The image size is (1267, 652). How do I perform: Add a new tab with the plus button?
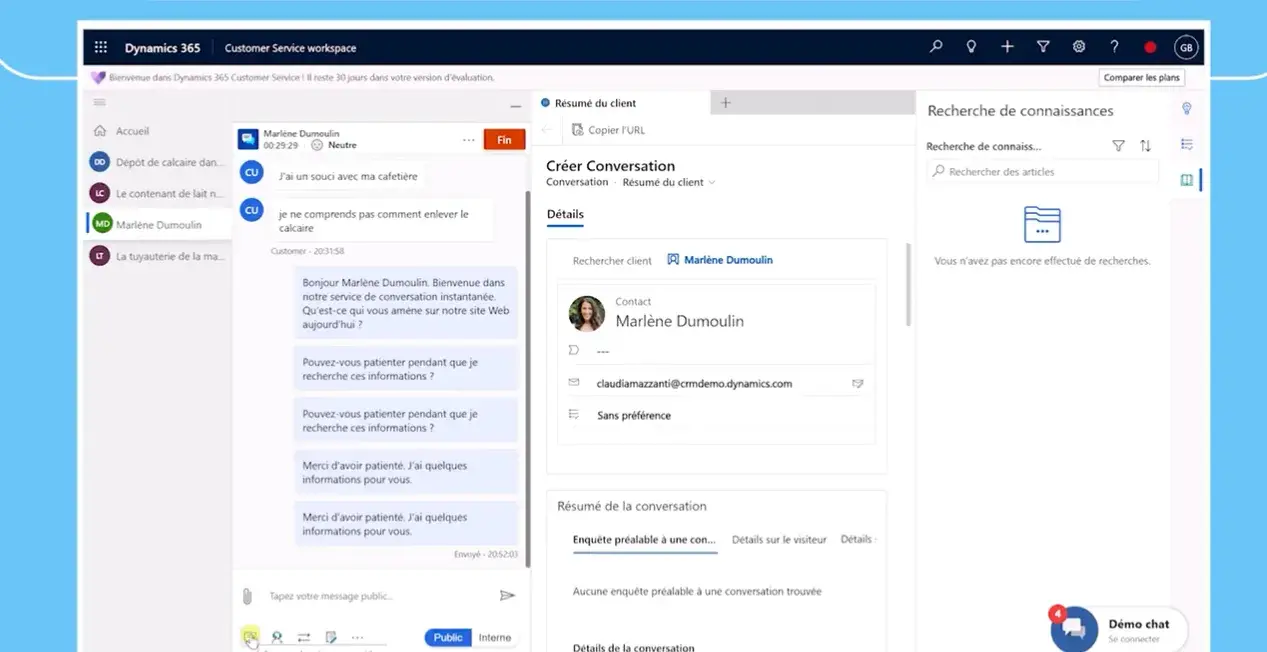pos(726,103)
